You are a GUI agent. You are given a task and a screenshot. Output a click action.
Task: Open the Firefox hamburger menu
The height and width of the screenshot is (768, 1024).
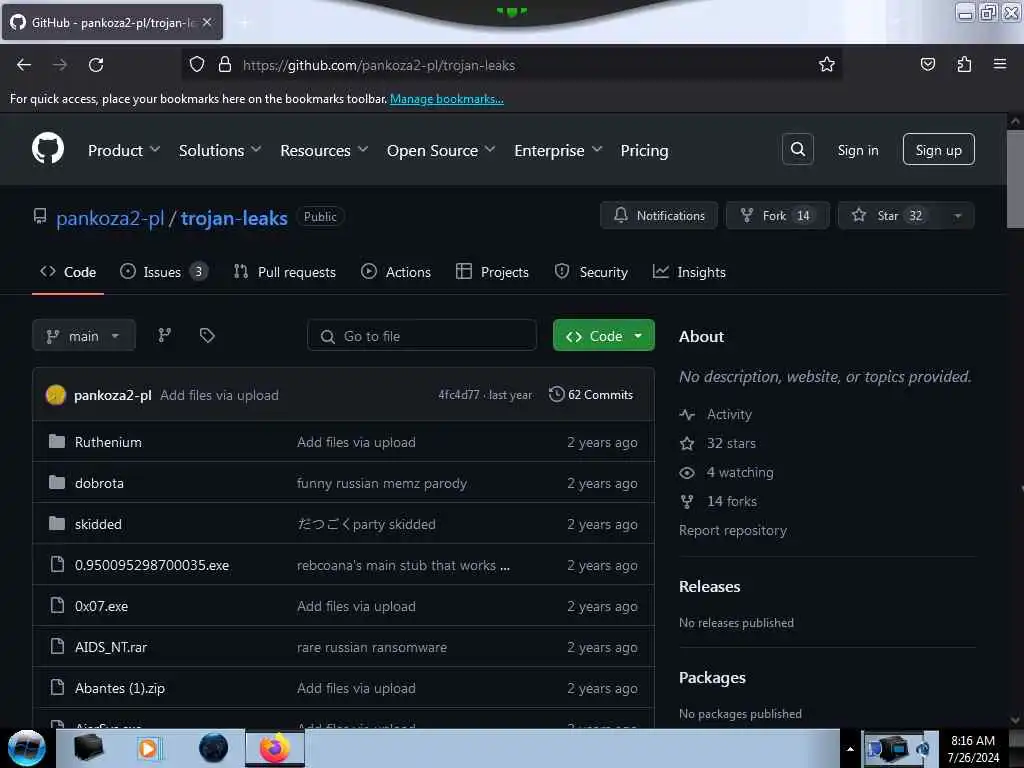pyautogui.click(x=999, y=64)
